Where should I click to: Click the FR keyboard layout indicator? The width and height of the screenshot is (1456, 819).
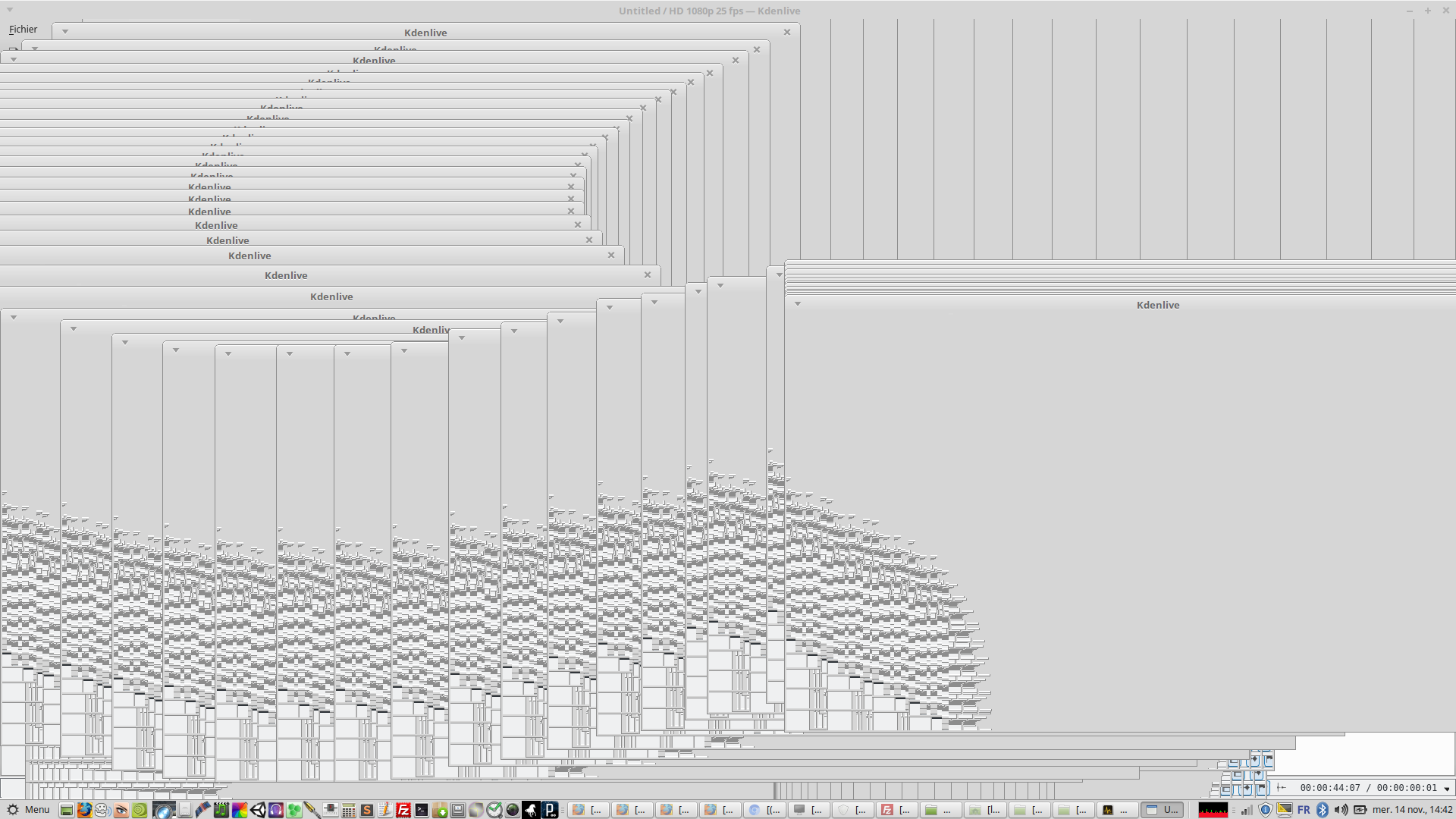coord(1304,810)
